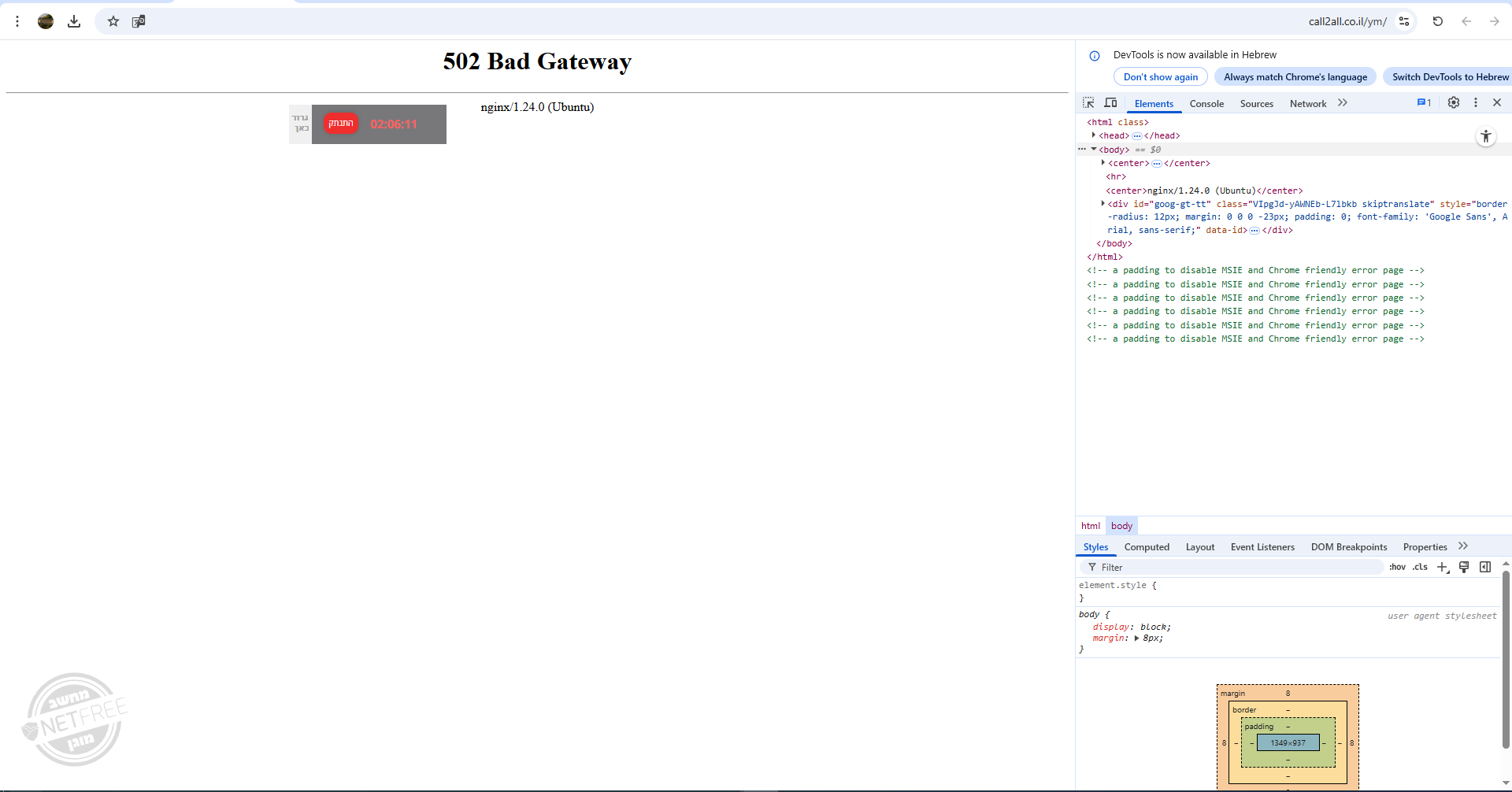Screen dimensions: 1512x792
Task: Select the hr element row
Action: pos(1116,176)
